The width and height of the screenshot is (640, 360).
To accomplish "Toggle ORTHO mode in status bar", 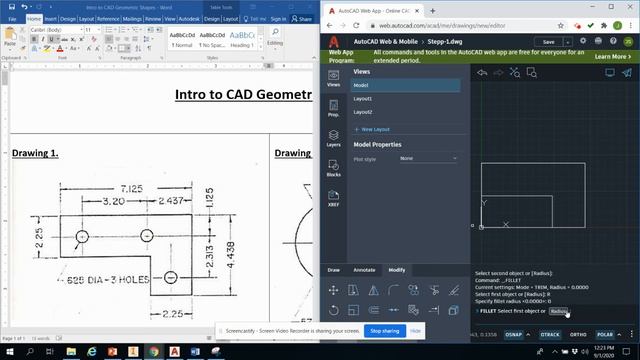I will (x=578, y=334).
